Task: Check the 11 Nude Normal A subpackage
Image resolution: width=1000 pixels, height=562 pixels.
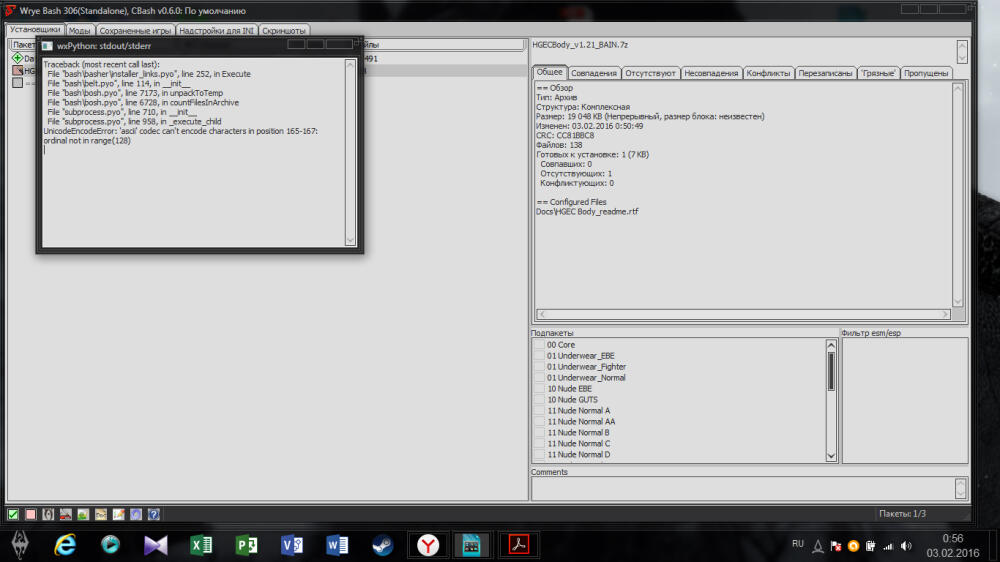Action: click(540, 410)
